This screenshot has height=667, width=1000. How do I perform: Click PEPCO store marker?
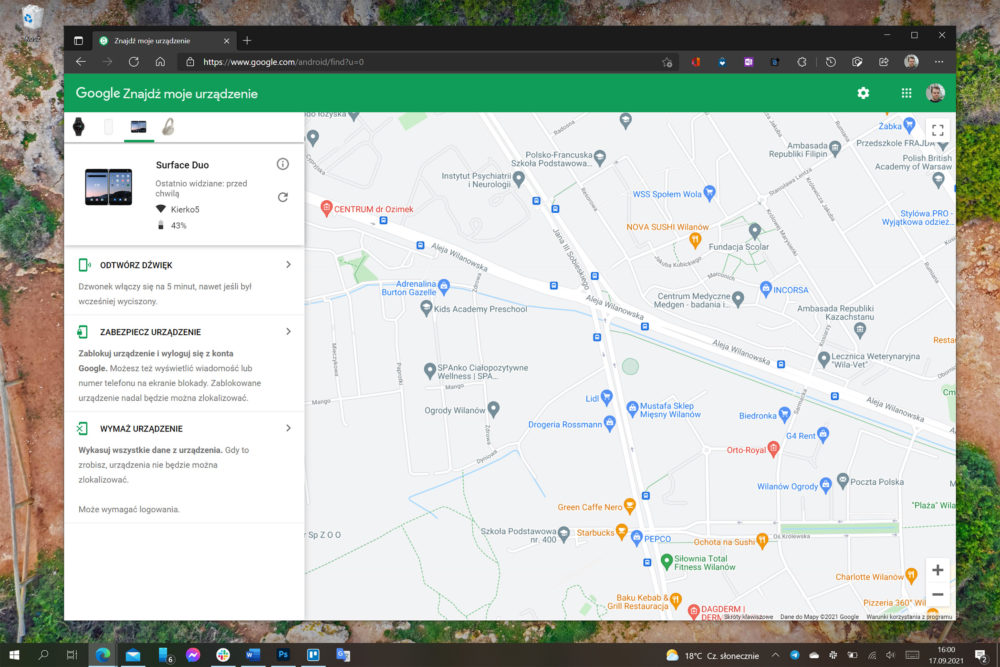click(x=636, y=538)
